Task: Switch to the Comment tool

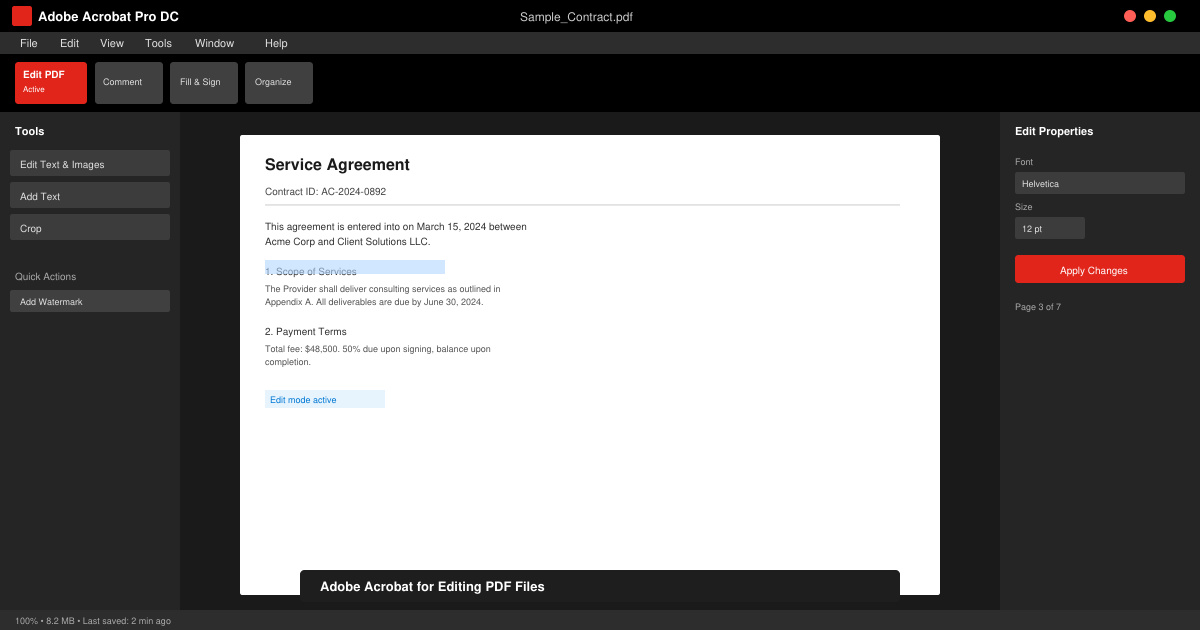Action: (x=129, y=83)
